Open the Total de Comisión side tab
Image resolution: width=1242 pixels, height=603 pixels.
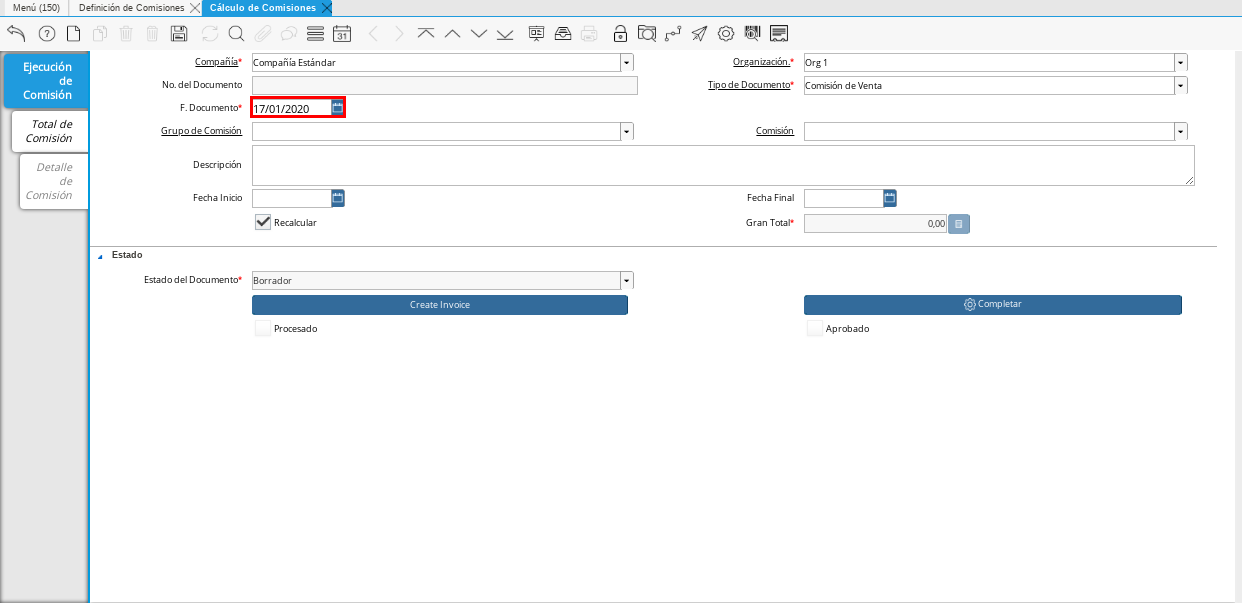click(x=51, y=131)
